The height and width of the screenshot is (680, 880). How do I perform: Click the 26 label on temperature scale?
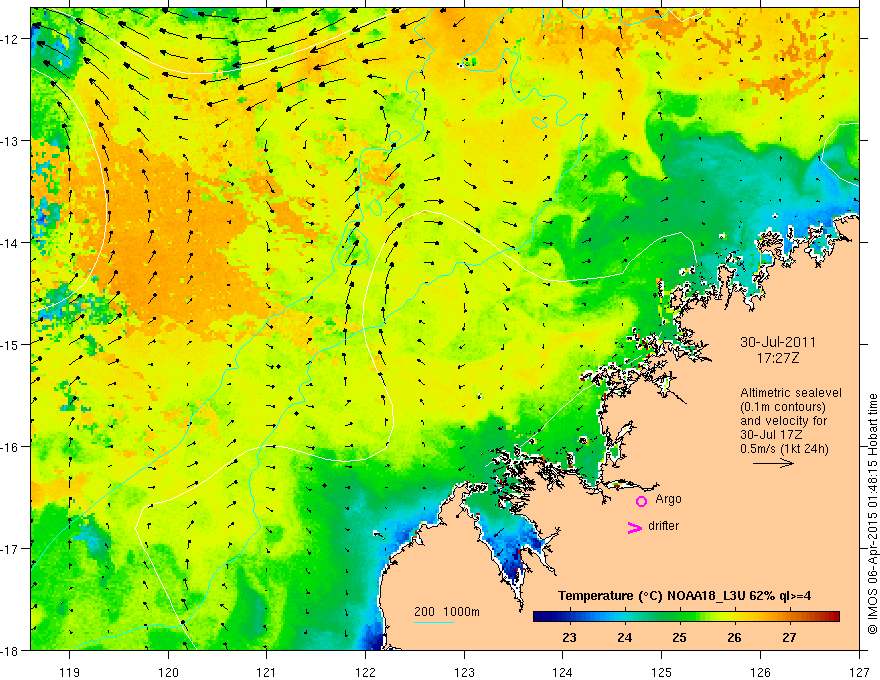(x=734, y=638)
